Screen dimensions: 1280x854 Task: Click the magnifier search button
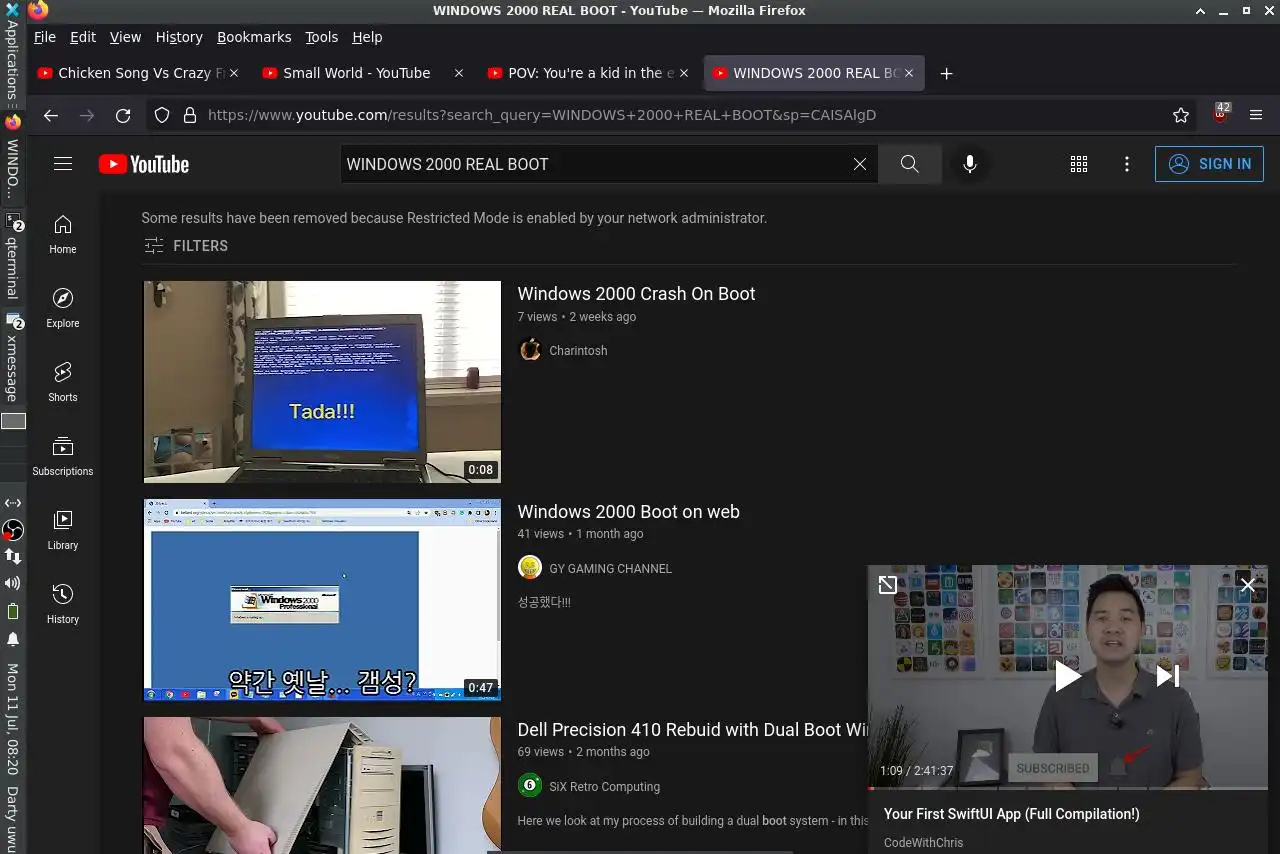coord(909,164)
